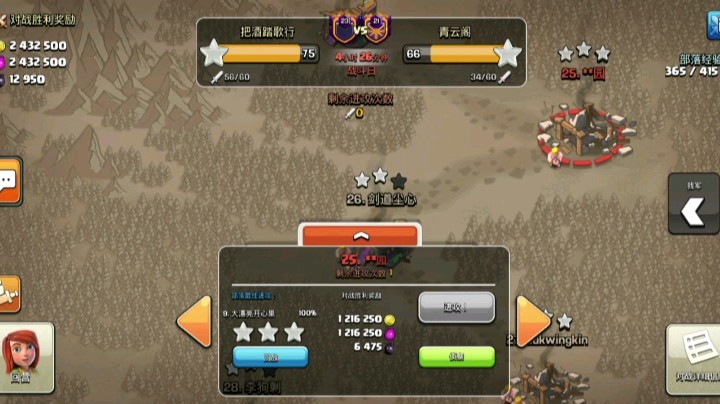Click the villager 回营 return home icon

tap(27, 358)
